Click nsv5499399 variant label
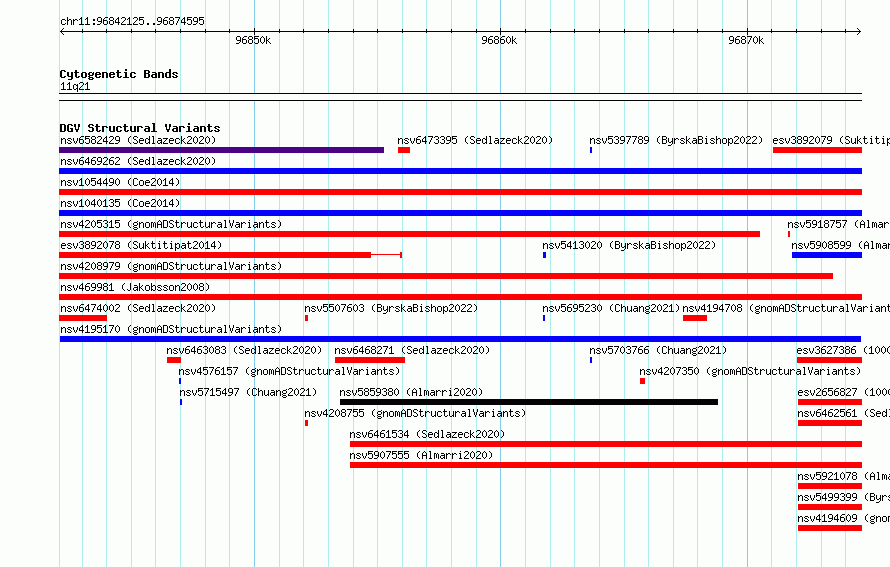 [x=843, y=497]
